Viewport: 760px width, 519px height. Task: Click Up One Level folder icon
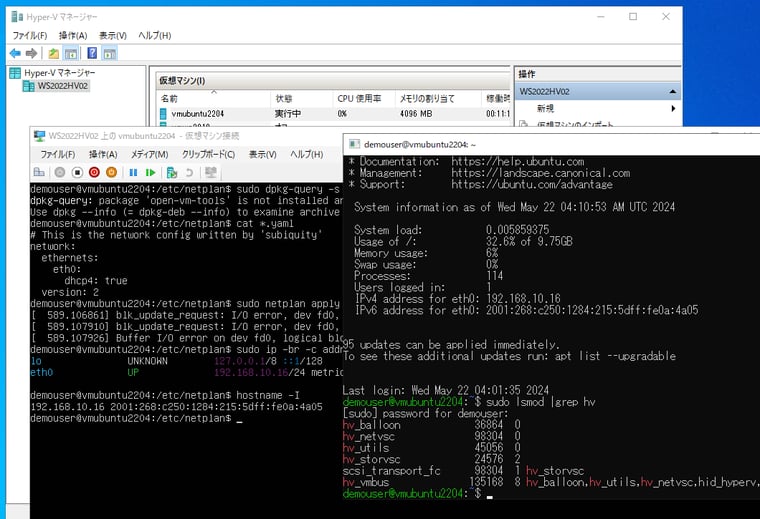pos(54,53)
